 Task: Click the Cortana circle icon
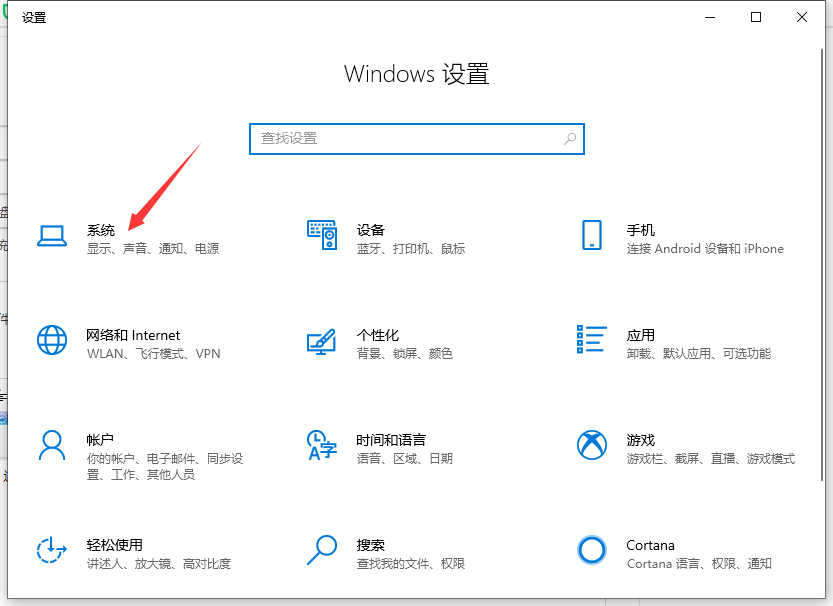click(x=591, y=550)
